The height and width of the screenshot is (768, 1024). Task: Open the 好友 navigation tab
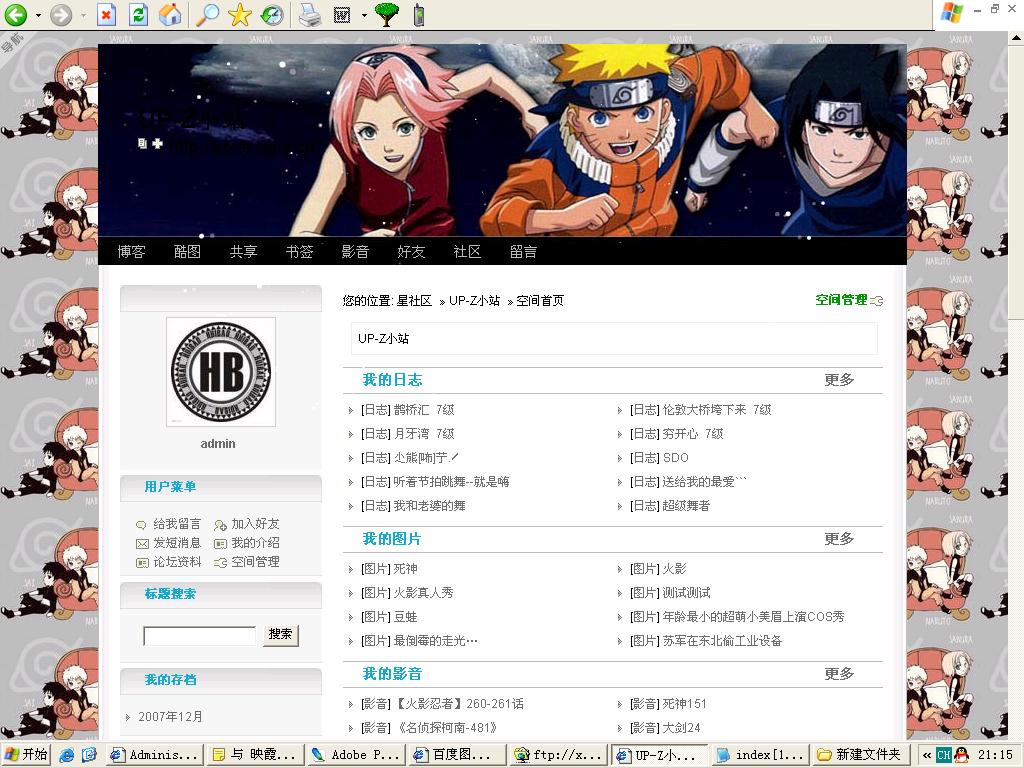[411, 251]
